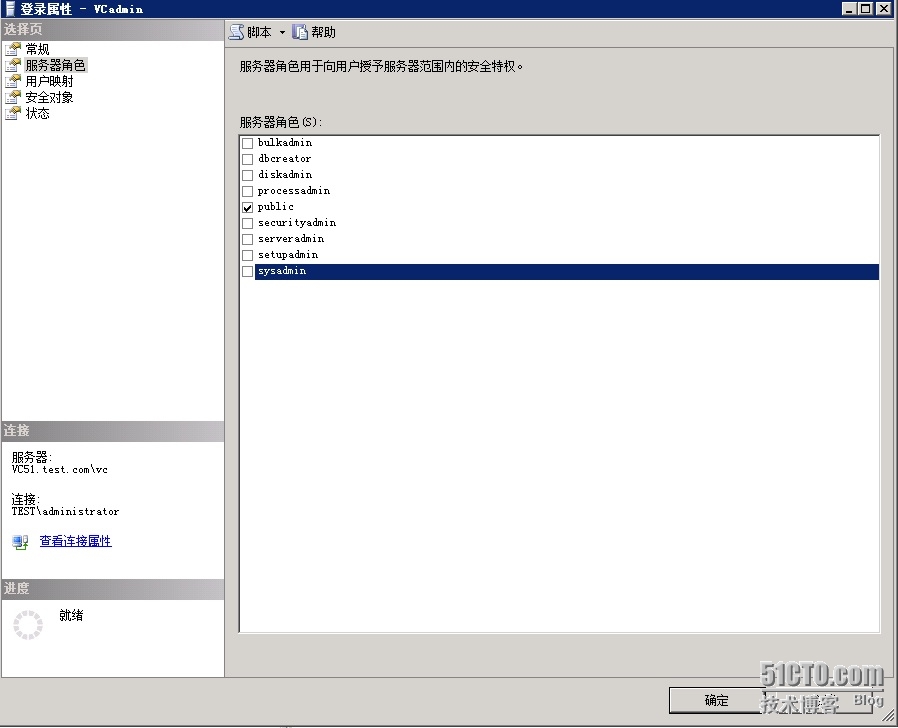Viewport: 898px width, 728px height.
Task: Click the 登录属性 title bar icon
Action: pos(10,9)
